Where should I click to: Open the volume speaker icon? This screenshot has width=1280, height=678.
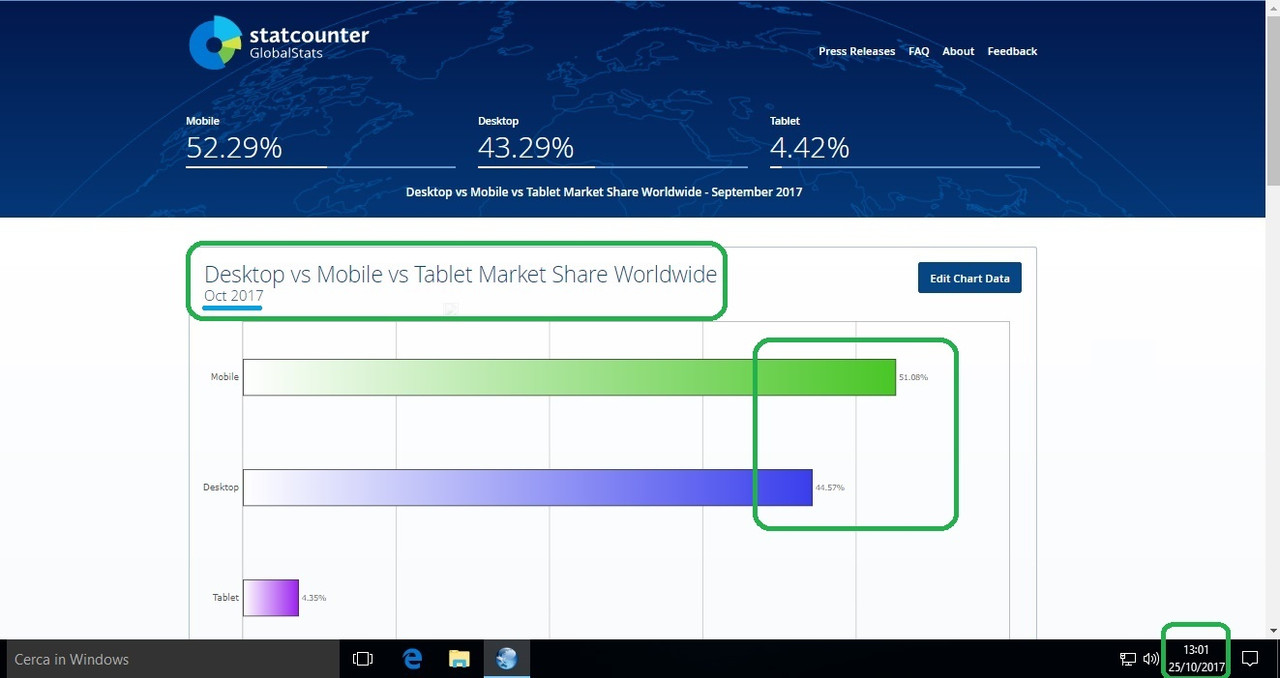point(1151,659)
